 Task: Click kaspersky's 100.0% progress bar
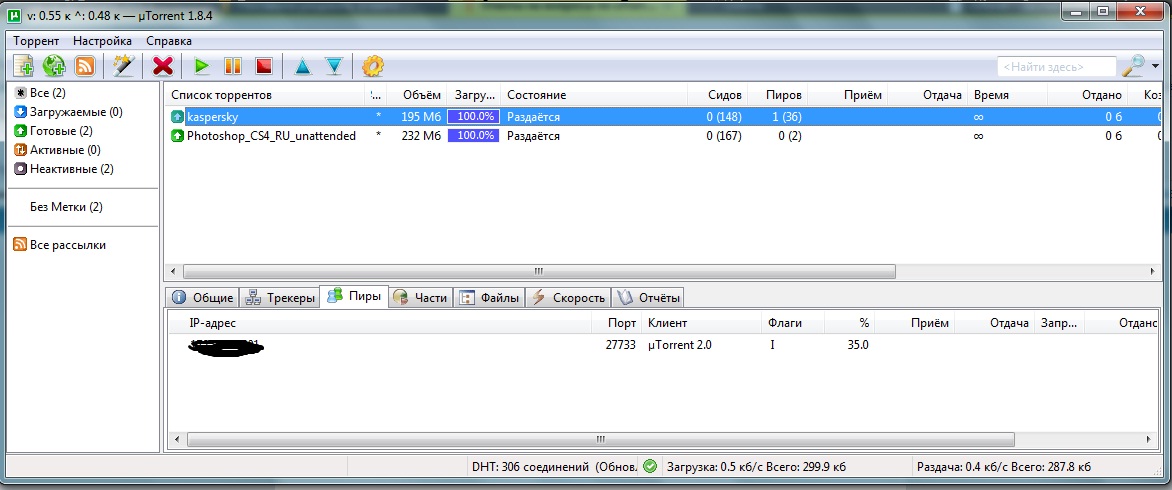pyautogui.click(x=473, y=117)
